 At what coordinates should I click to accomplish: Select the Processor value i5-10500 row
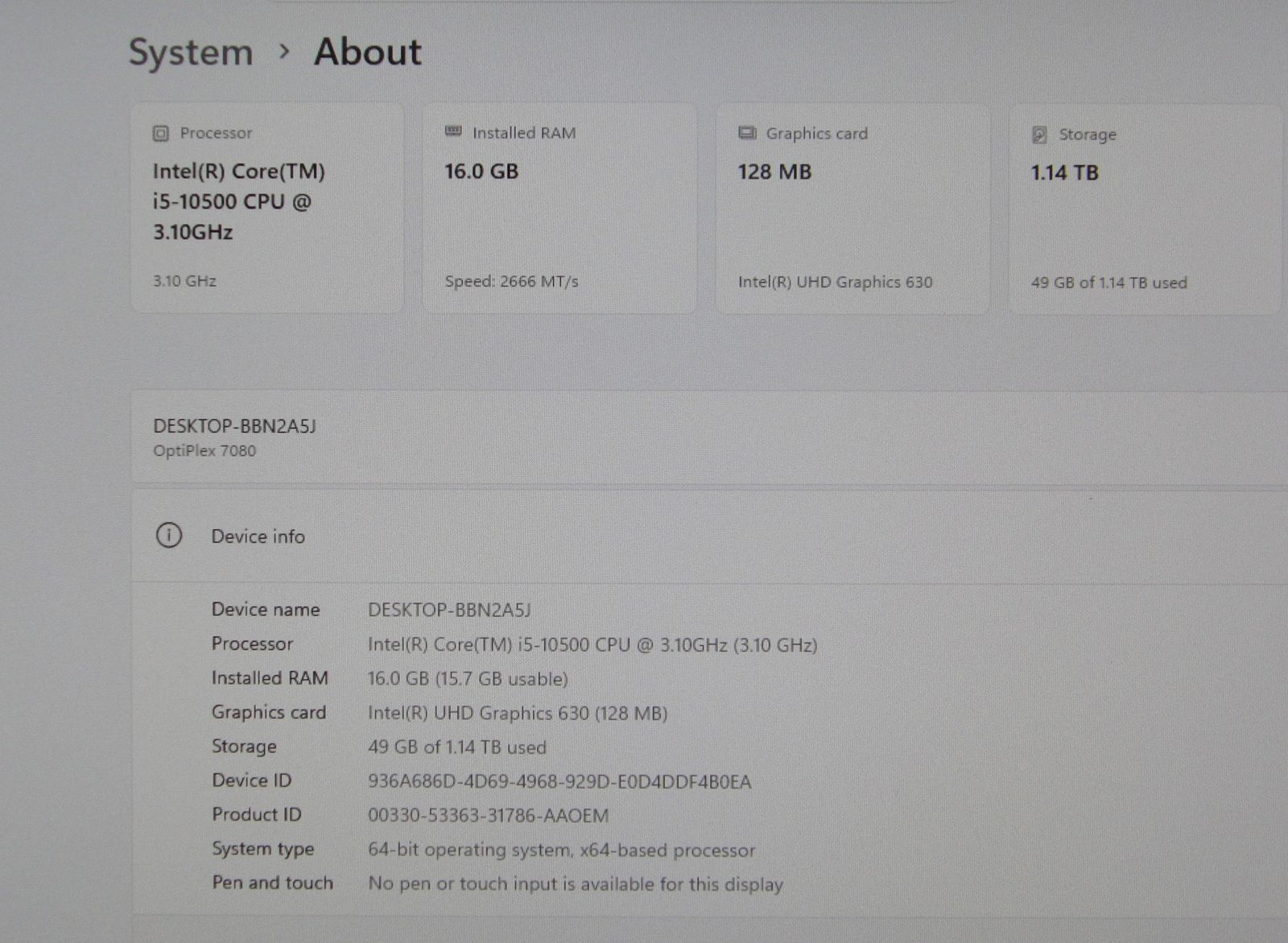pyautogui.click(x=592, y=645)
